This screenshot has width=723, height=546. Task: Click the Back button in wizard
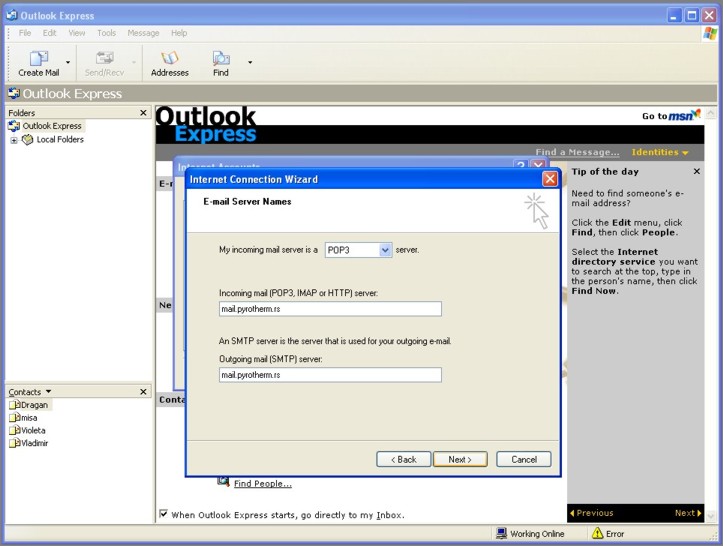(404, 459)
